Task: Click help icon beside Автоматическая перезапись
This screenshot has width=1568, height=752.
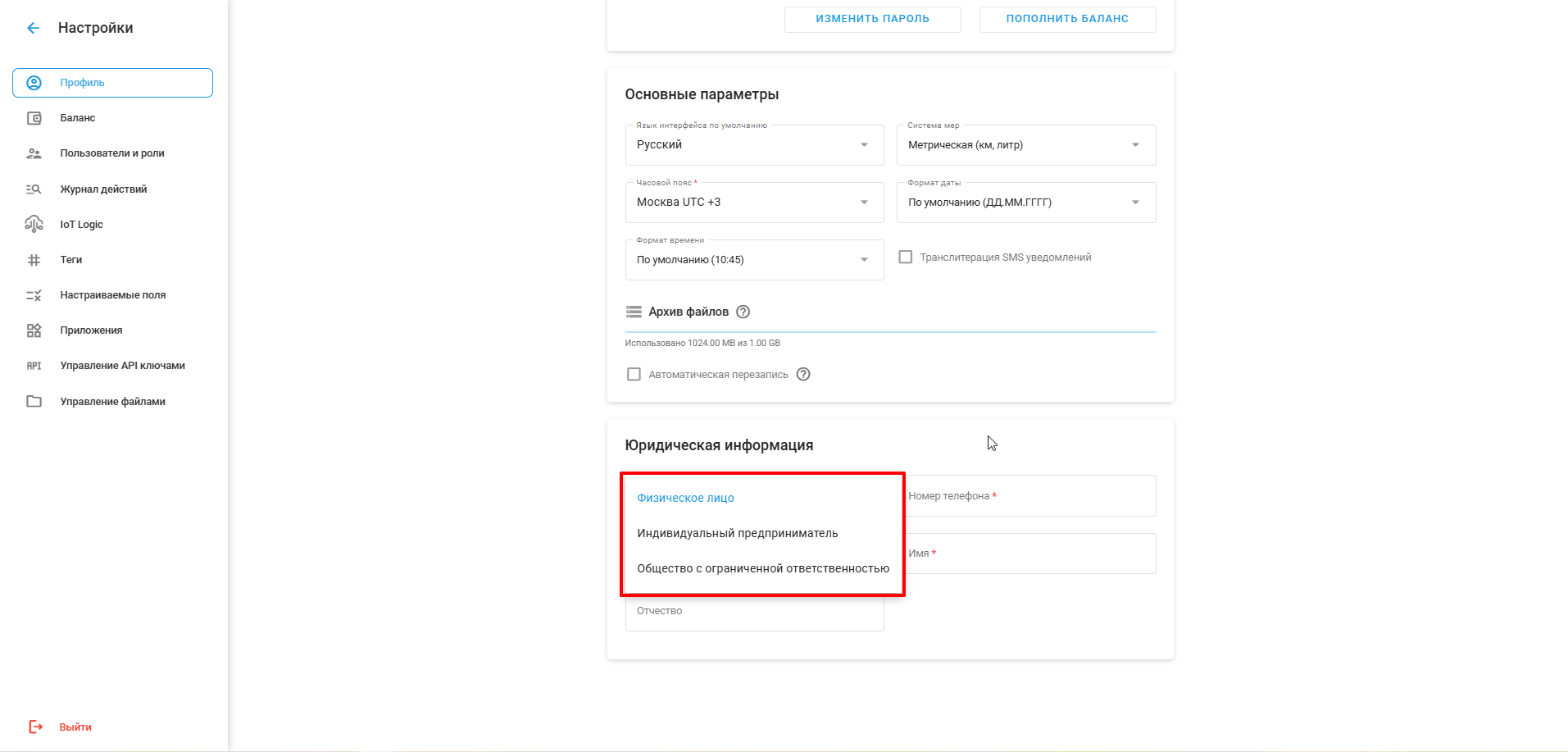Action: click(803, 374)
